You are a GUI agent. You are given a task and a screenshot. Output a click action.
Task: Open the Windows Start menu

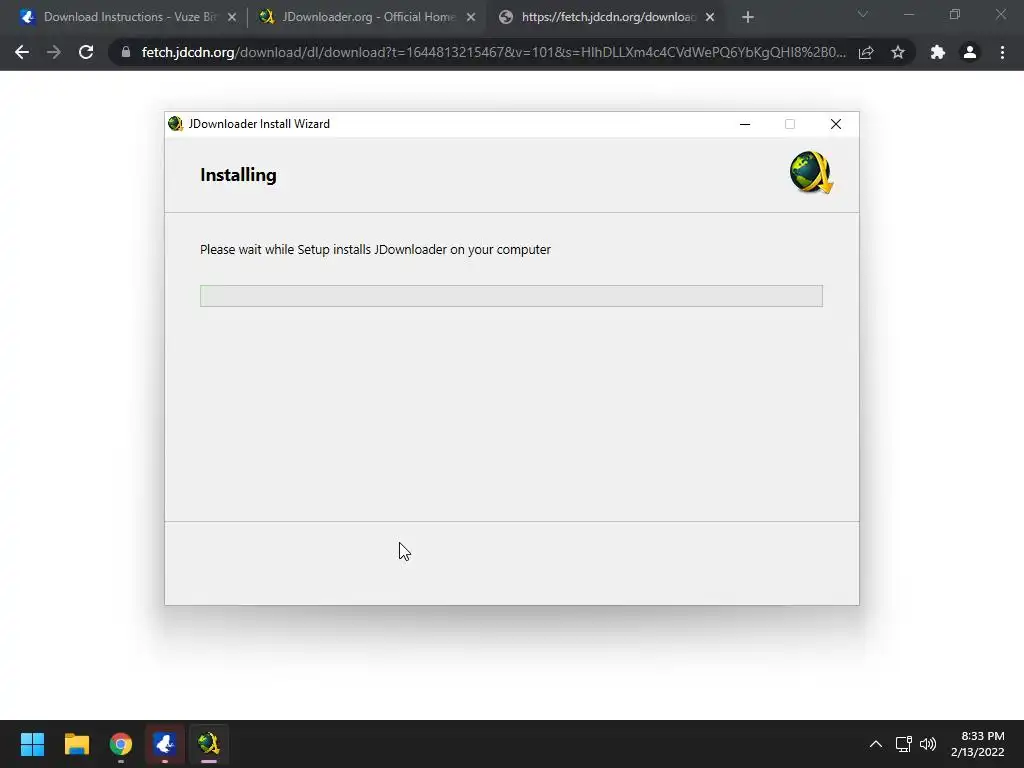(x=32, y=744)
